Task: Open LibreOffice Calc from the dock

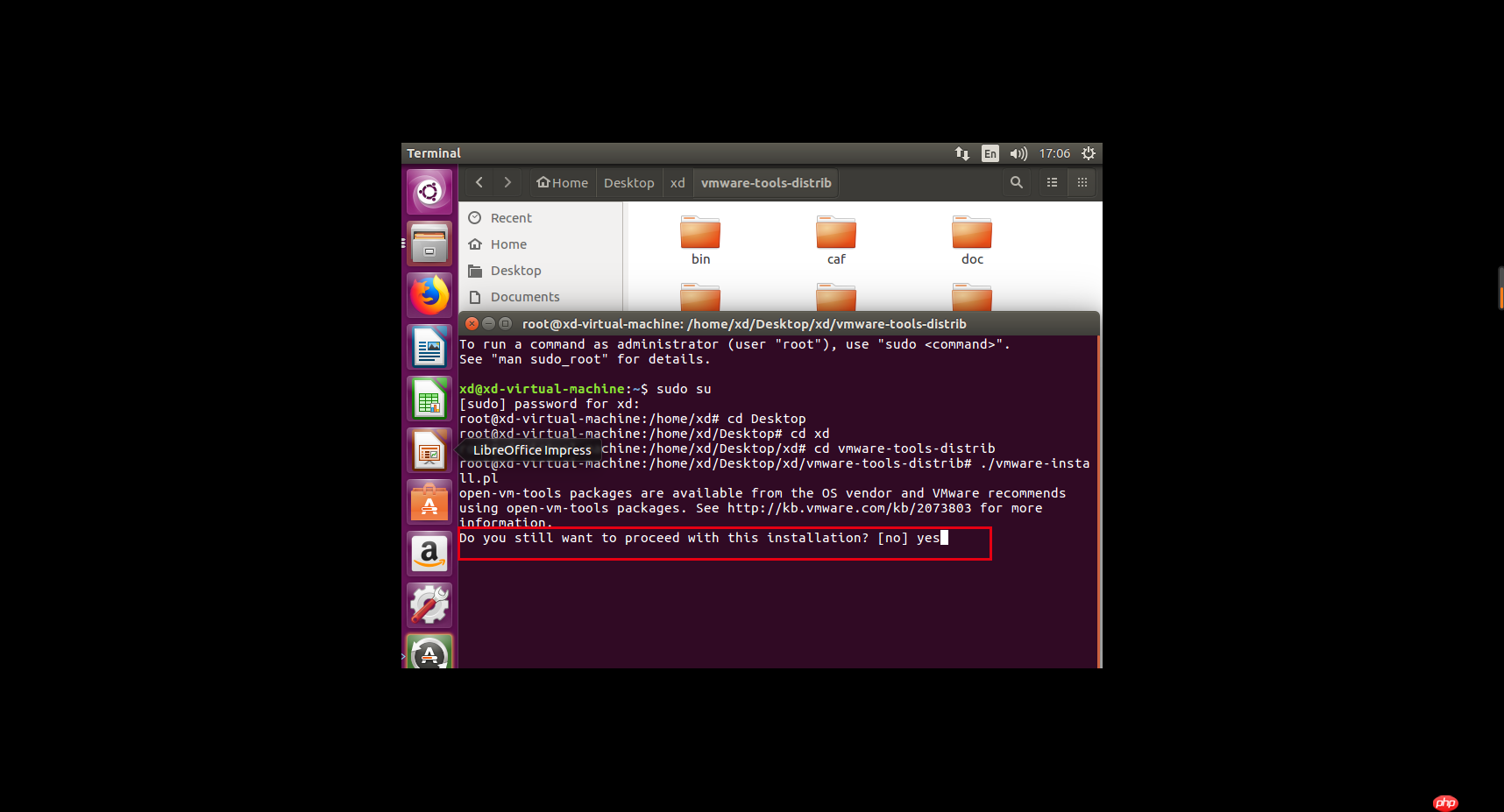Action: pos(429,399)
